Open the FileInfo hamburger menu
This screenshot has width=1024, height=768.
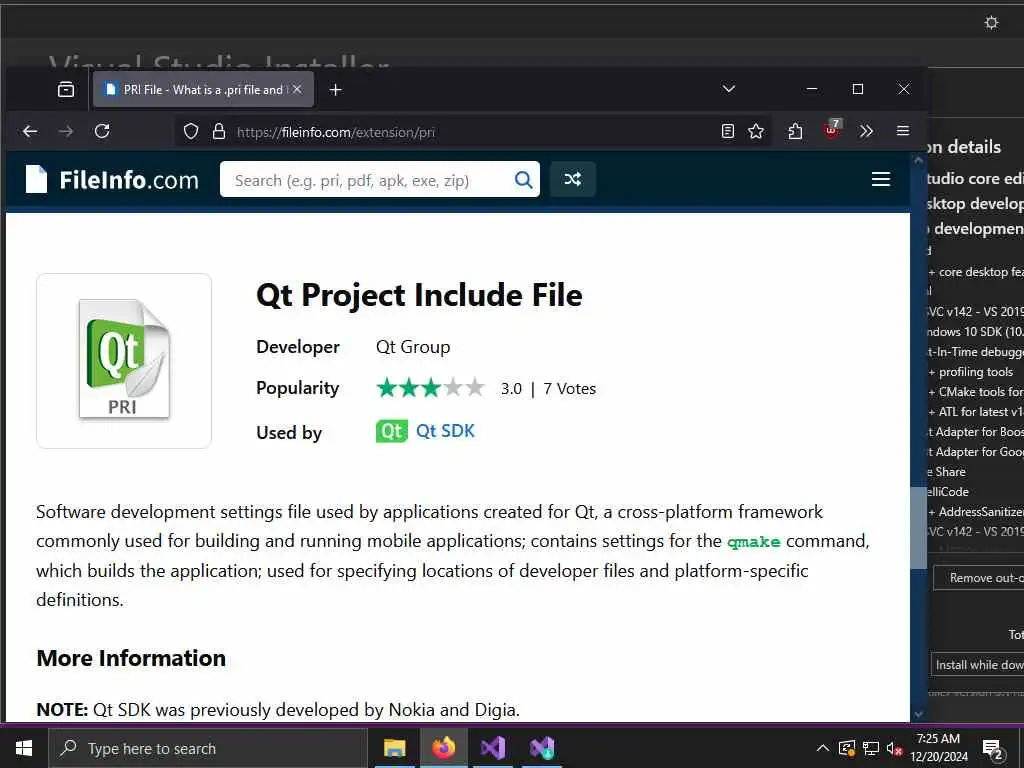coord(881,179)
